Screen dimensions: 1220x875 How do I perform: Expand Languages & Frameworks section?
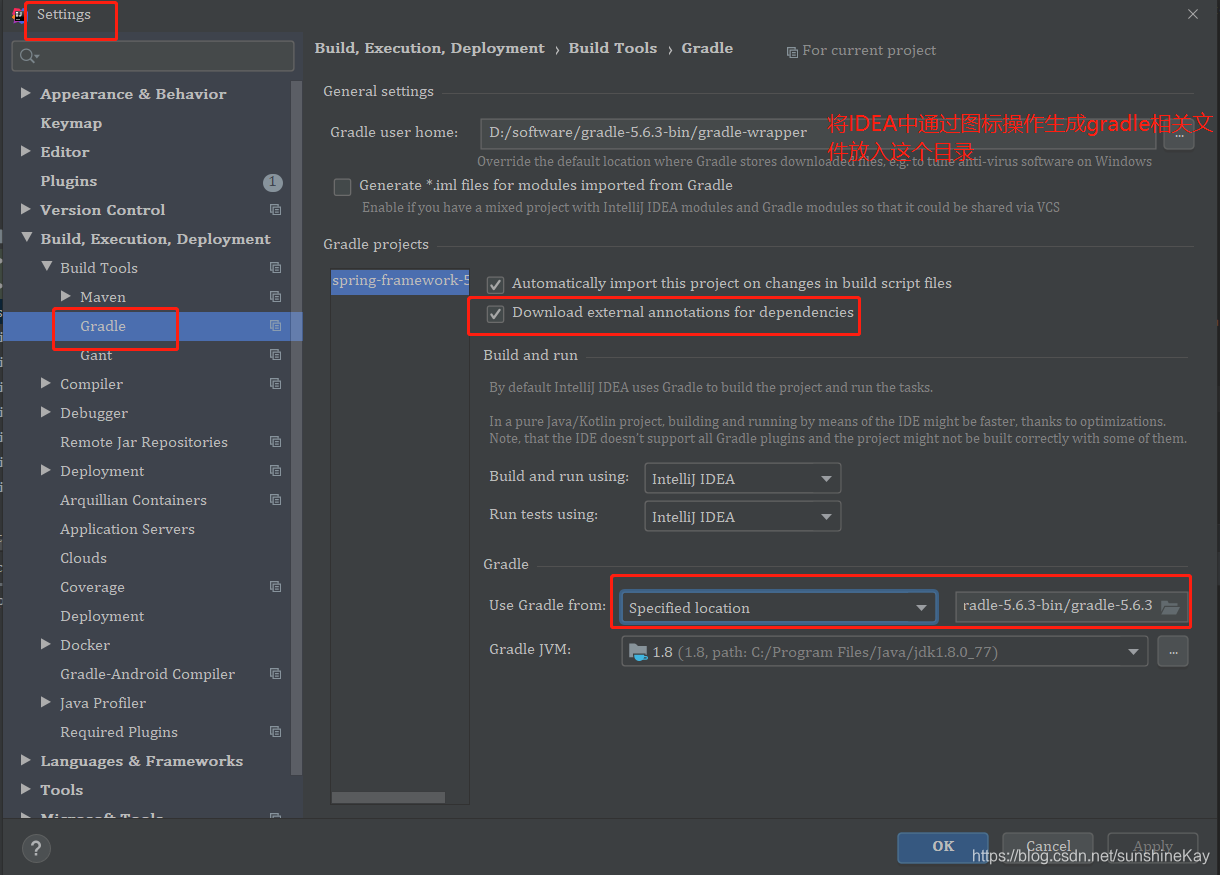click(x=26, y=761)
